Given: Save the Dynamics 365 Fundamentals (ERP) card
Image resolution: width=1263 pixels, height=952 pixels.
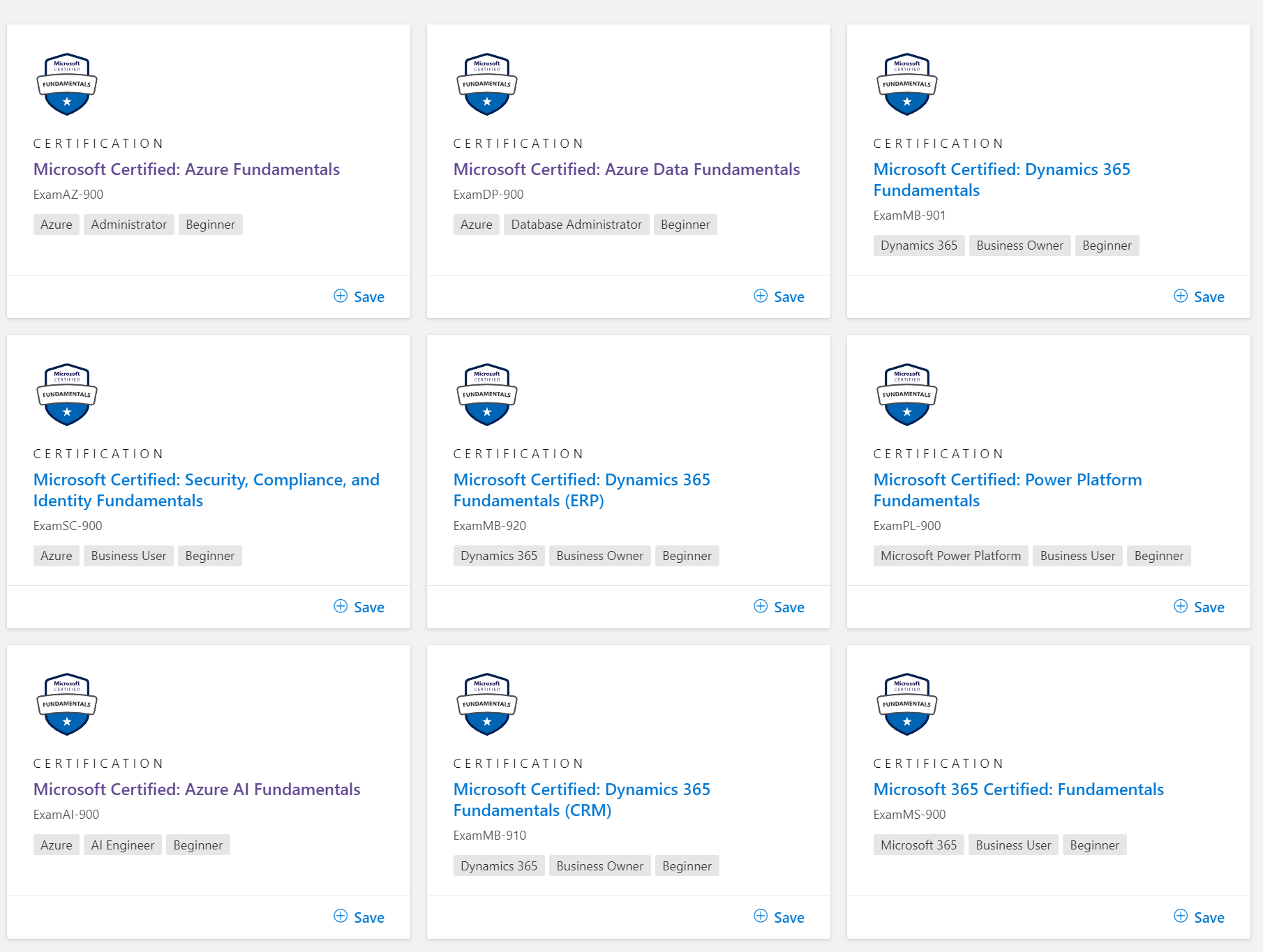Looking at the screenshot, I should [x=779, y=607].
